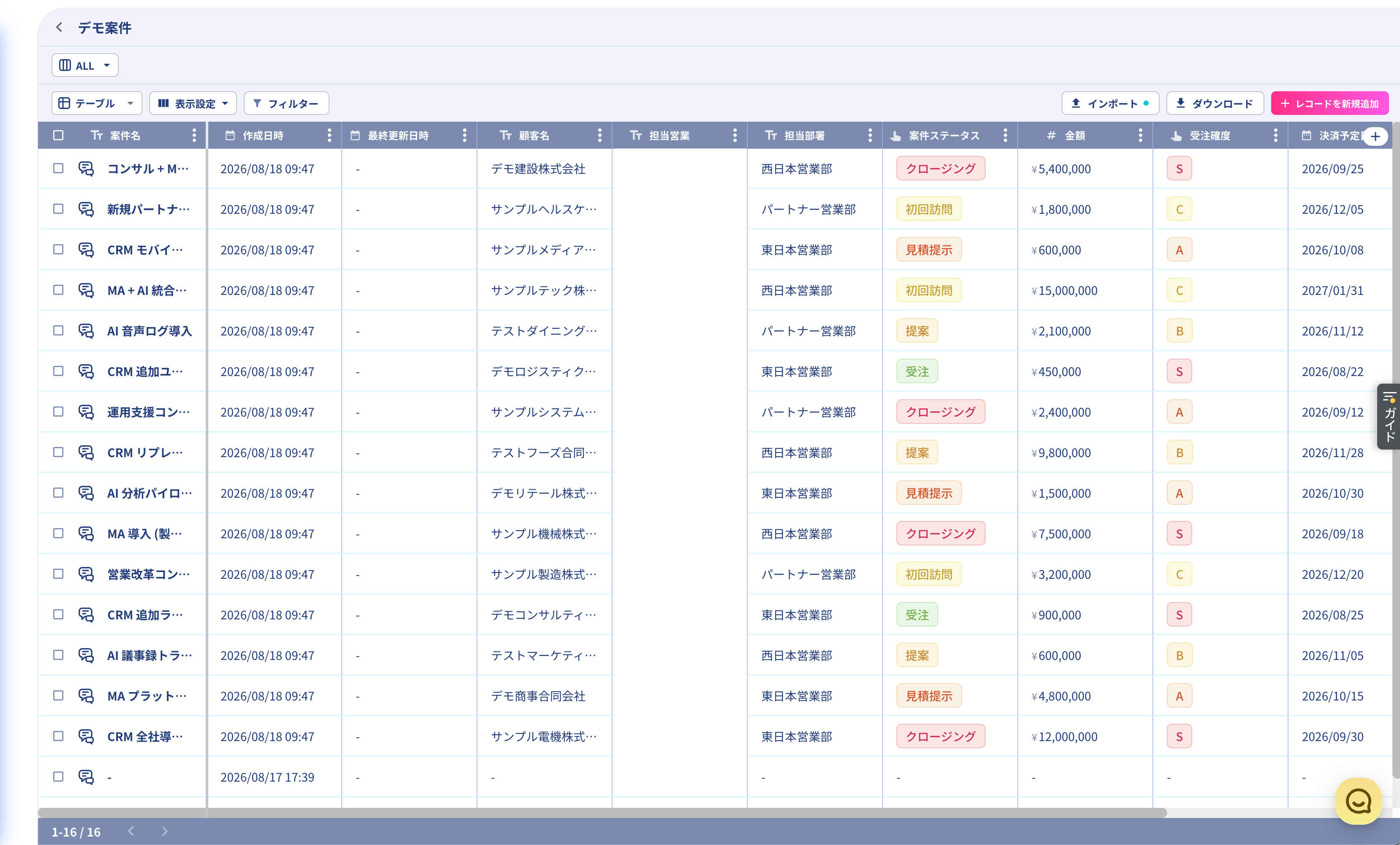Check the CRM 全社導… row checkbox
Screen dimensions: 1400x845
(x=58, y=736)
